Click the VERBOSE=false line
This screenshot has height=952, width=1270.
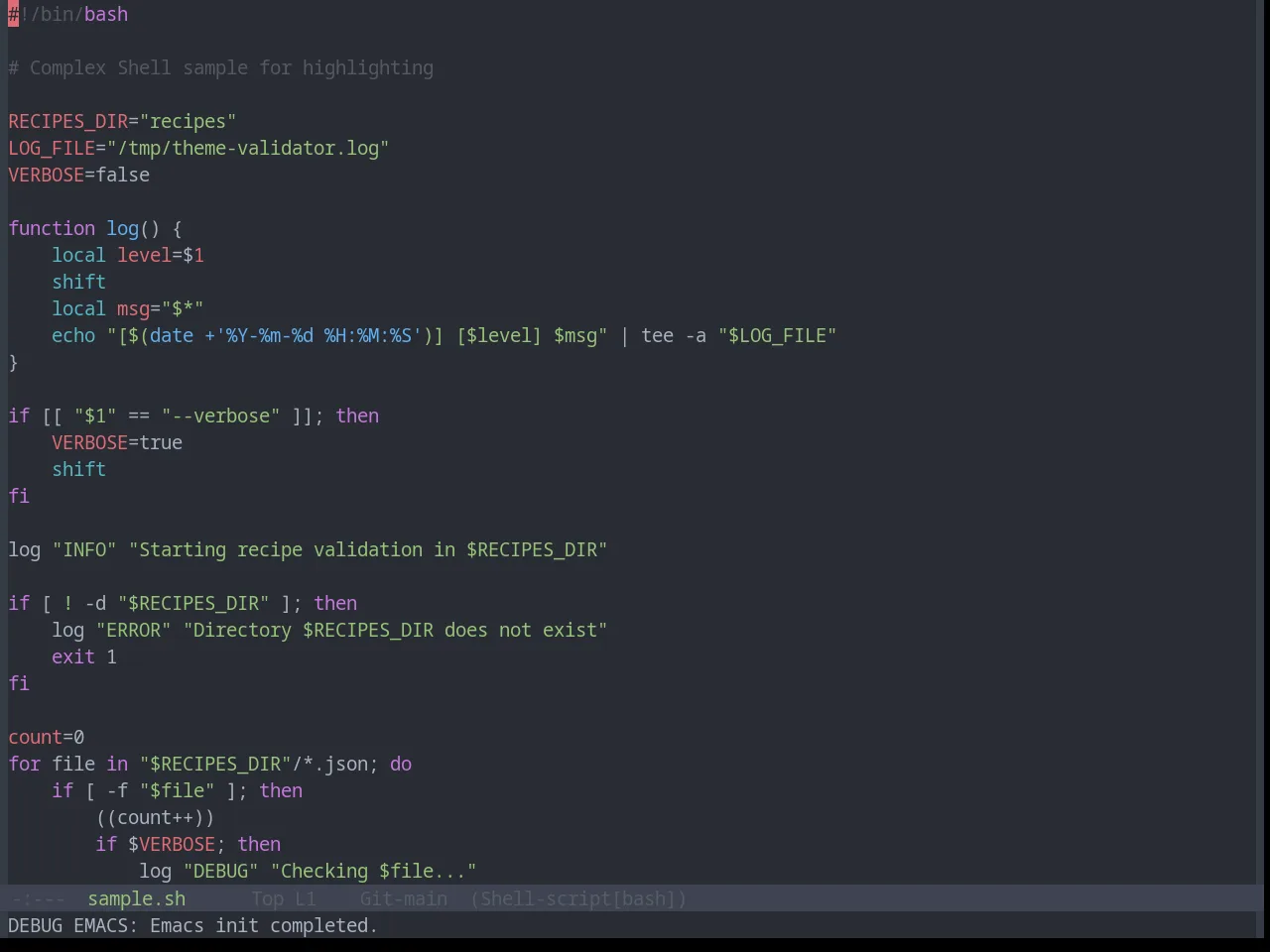coord(79,175)
